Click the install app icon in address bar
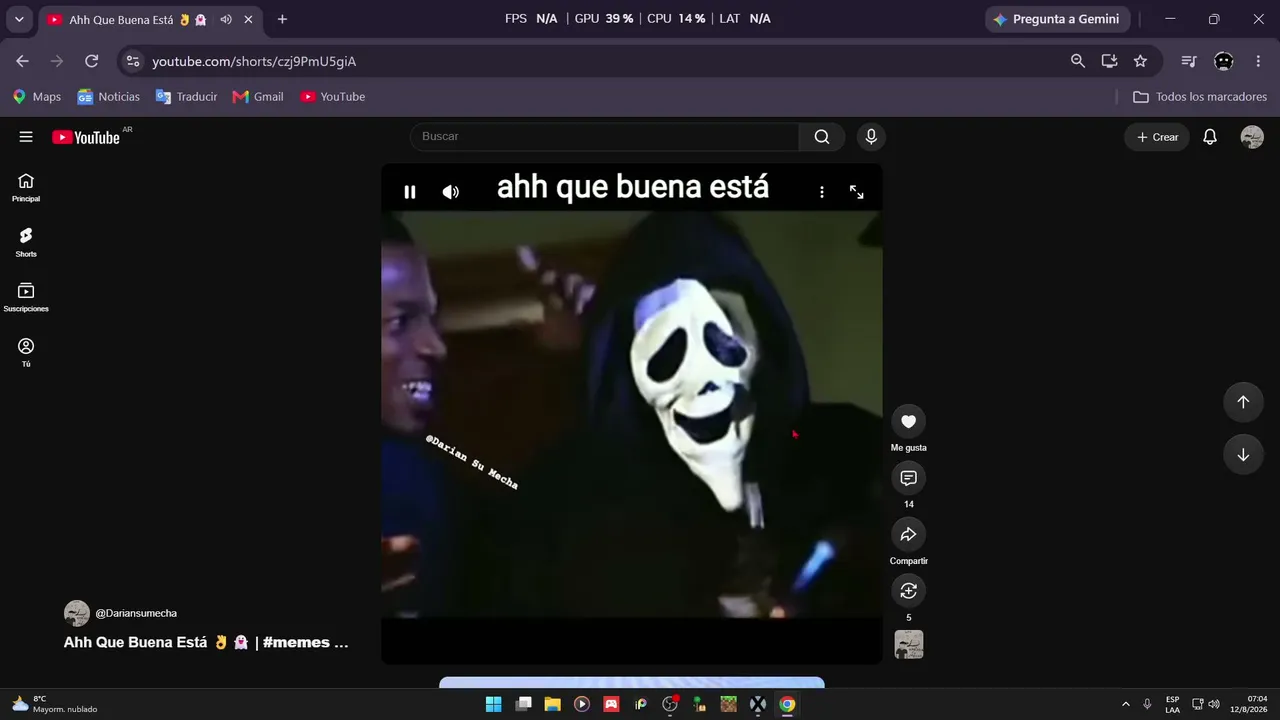The height and width of the screenshot is (720, 1280). (x=1109, y=61)
